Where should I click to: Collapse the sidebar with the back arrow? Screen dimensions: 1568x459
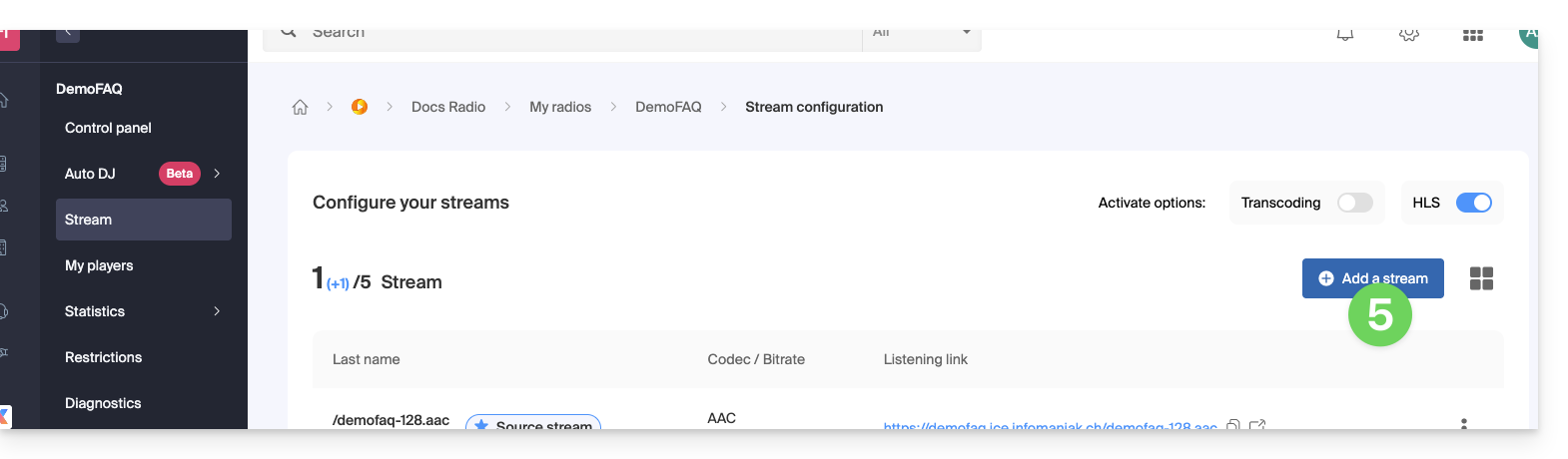click(68, 34)
